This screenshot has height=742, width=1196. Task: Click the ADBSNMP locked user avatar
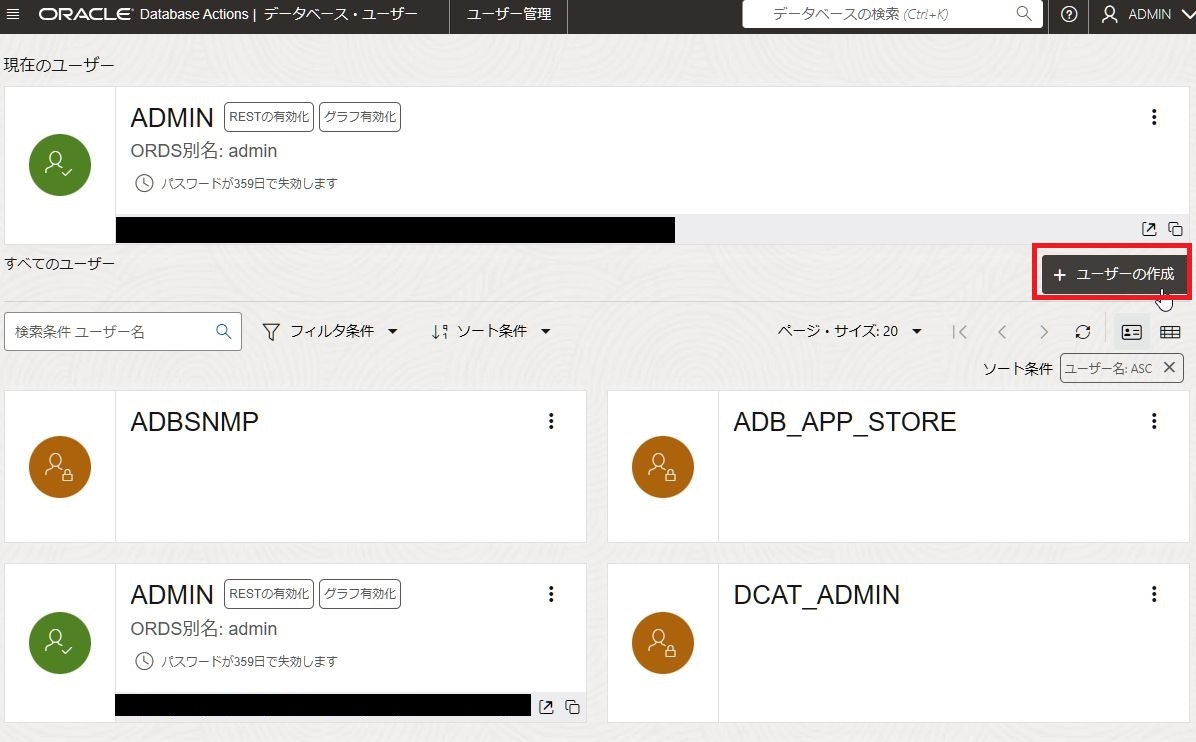(59, 467)
